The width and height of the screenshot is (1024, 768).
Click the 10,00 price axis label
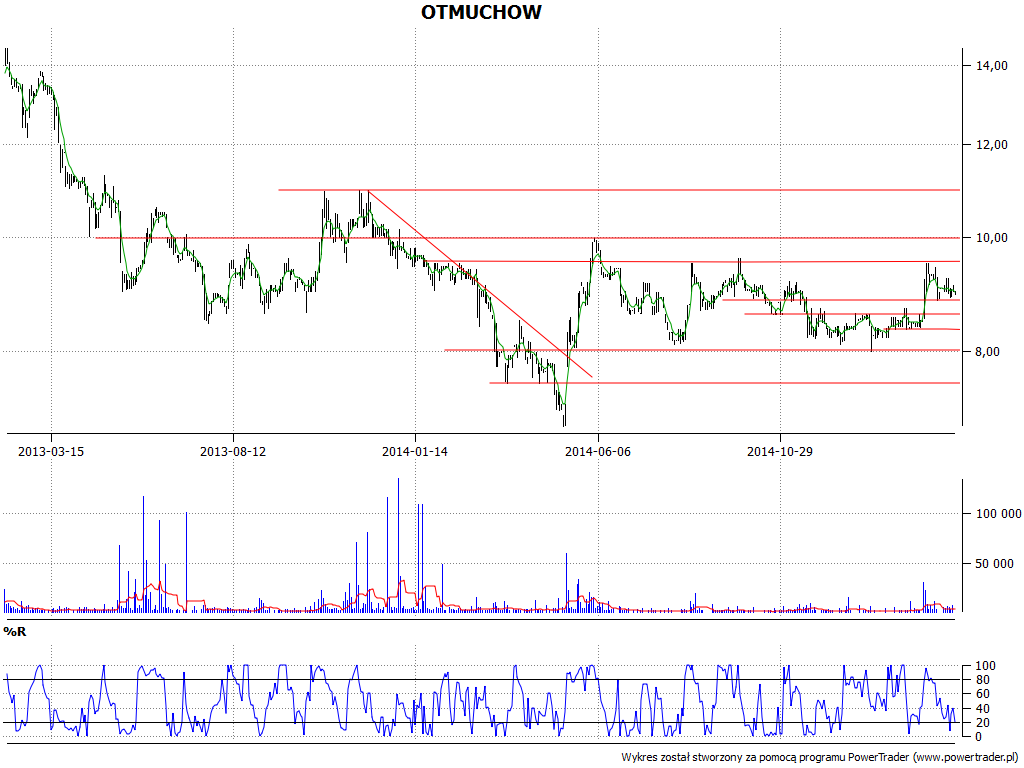991,238
